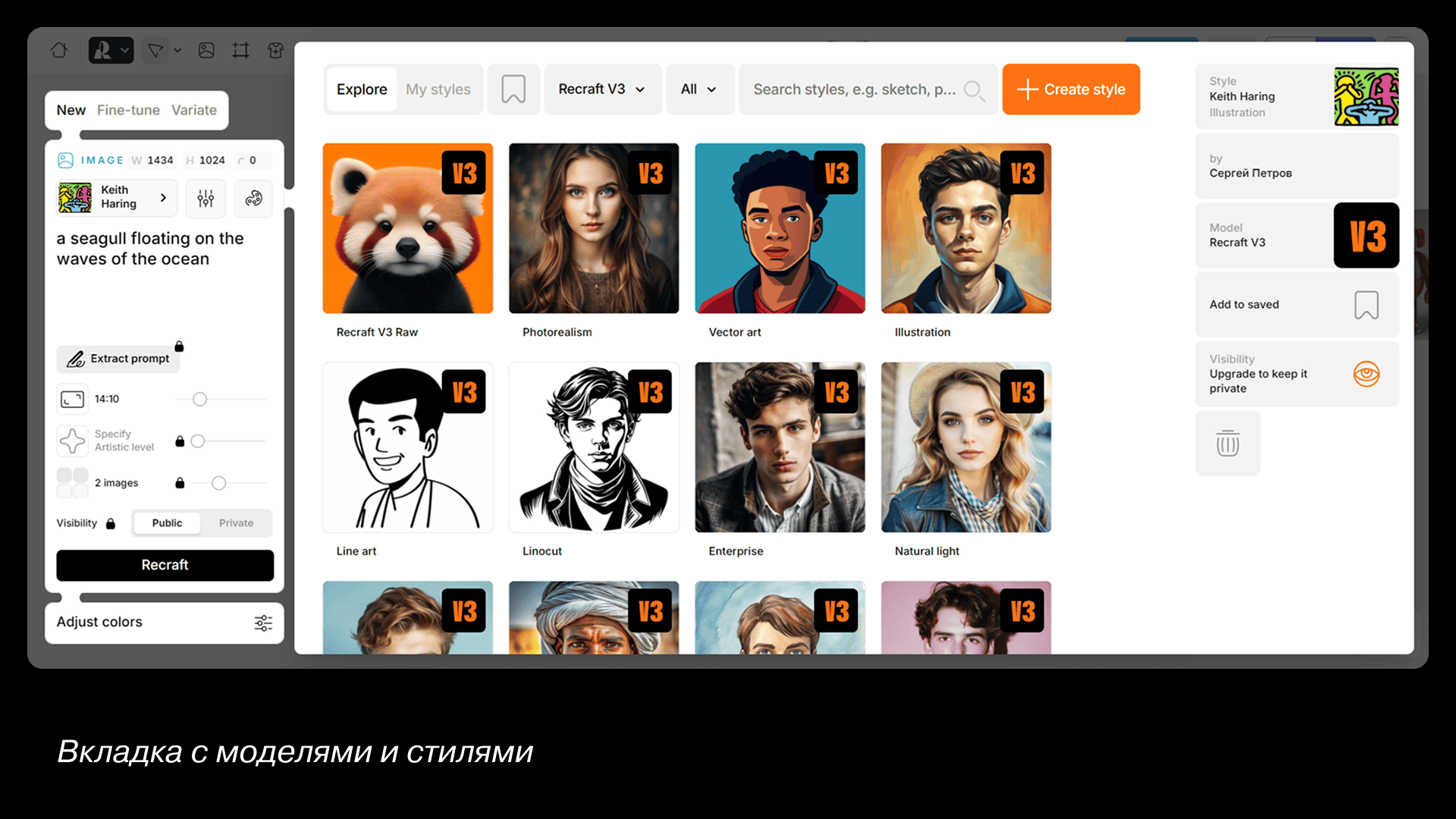The height and width of the screenshot is (819, 1456).
Task: Expand the Recraft tool dropdown arrow
Action: 125,51
